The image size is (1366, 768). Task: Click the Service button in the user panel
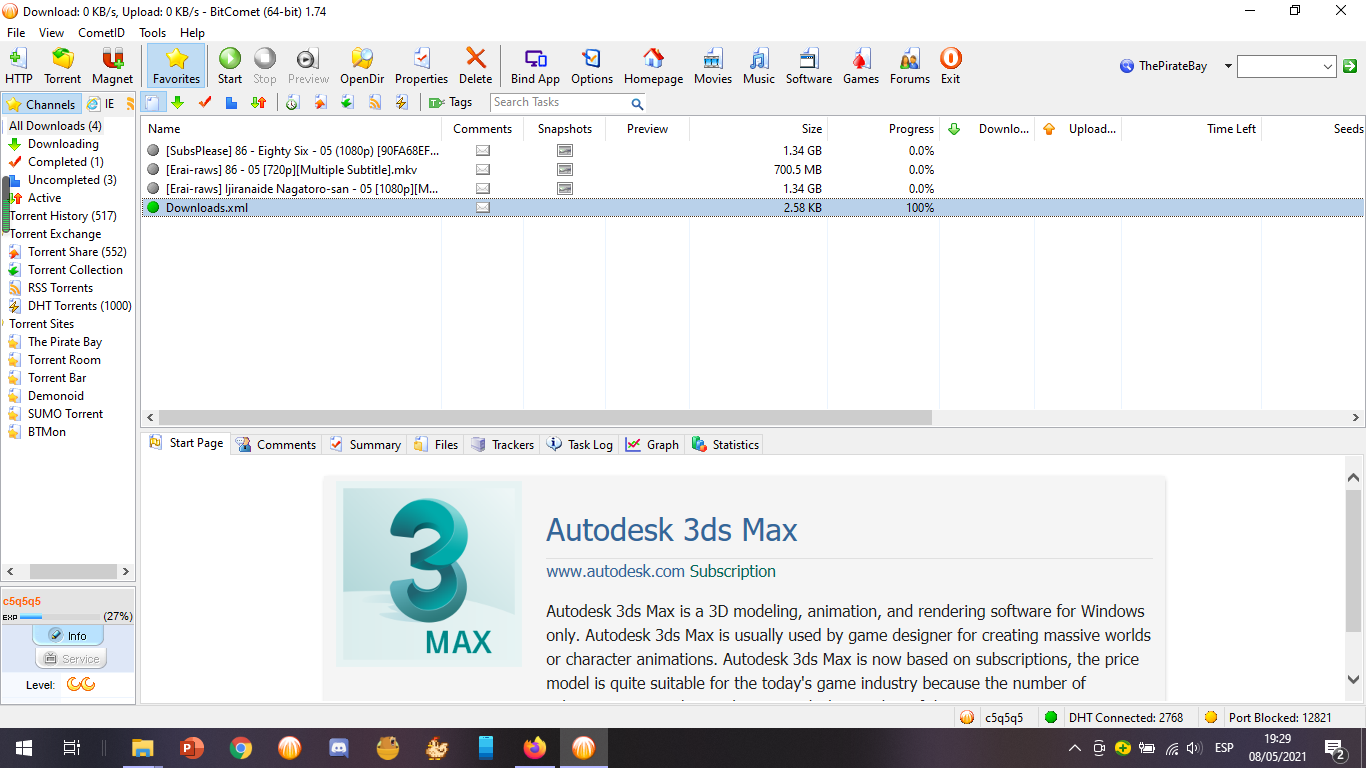pos(71,658)
